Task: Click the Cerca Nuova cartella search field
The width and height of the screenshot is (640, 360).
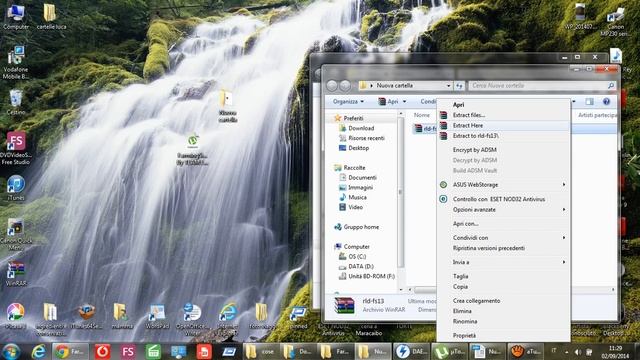Action: pyautogui.click(x=542, y=86)
